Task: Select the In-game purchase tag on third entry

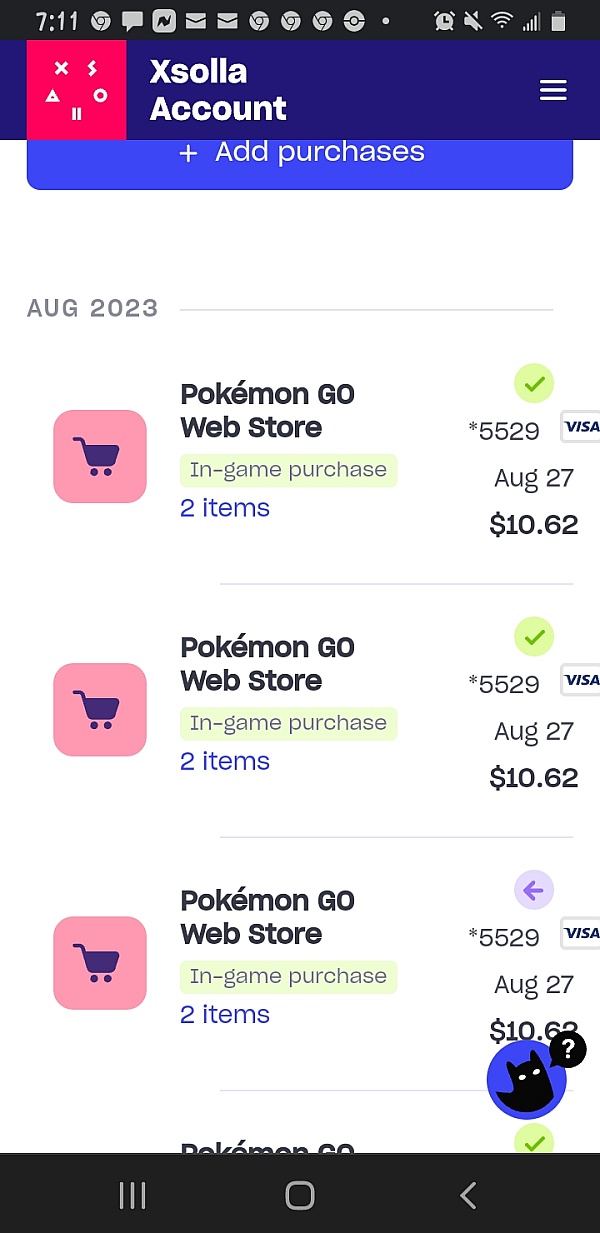Action: point(288,976)
